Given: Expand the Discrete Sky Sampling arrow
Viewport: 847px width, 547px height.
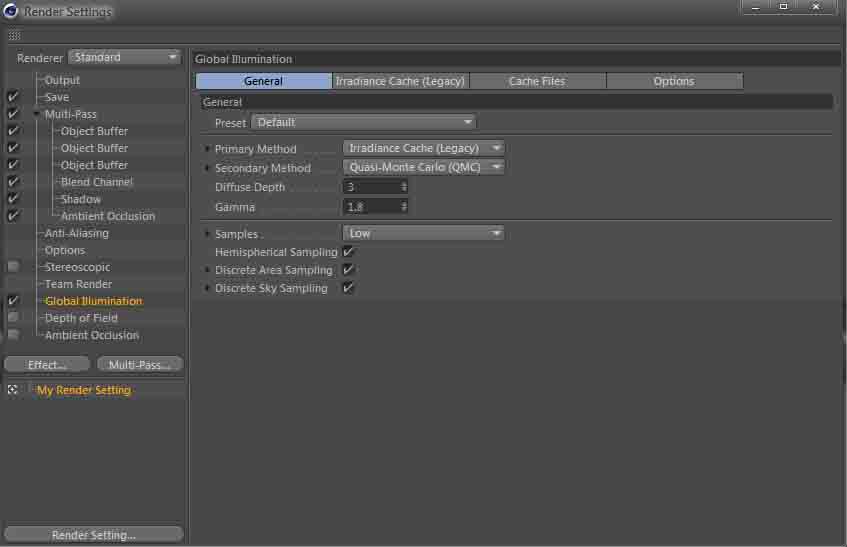Looking at the screenshot, I should (x=207, y=288).
